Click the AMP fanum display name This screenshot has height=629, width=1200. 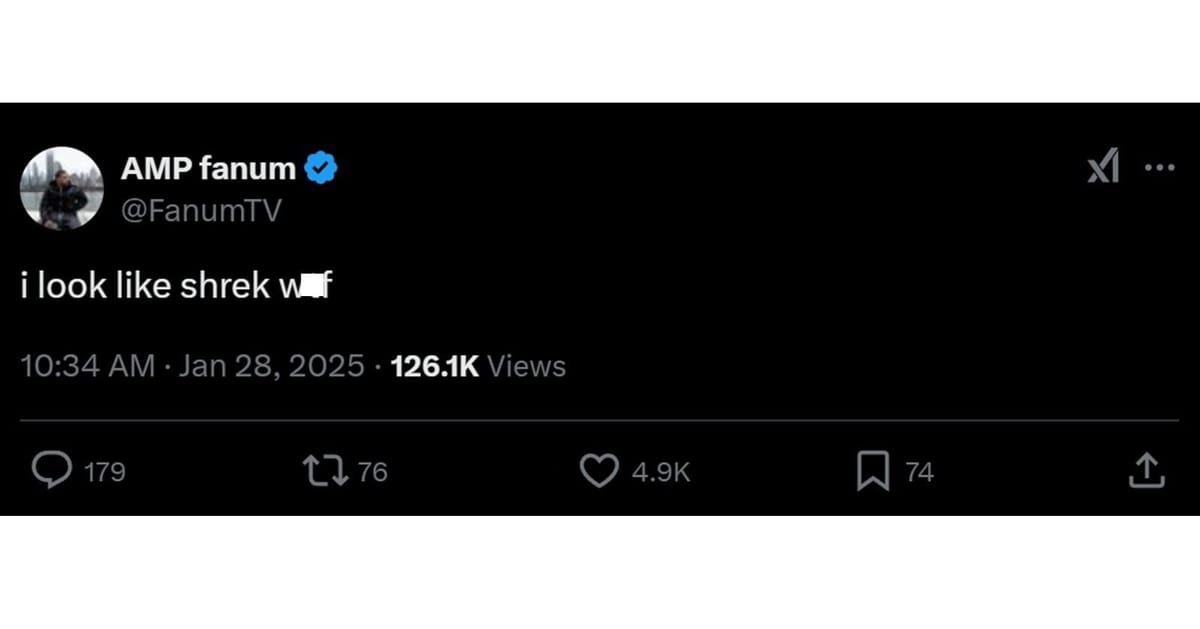coord(208,169)
